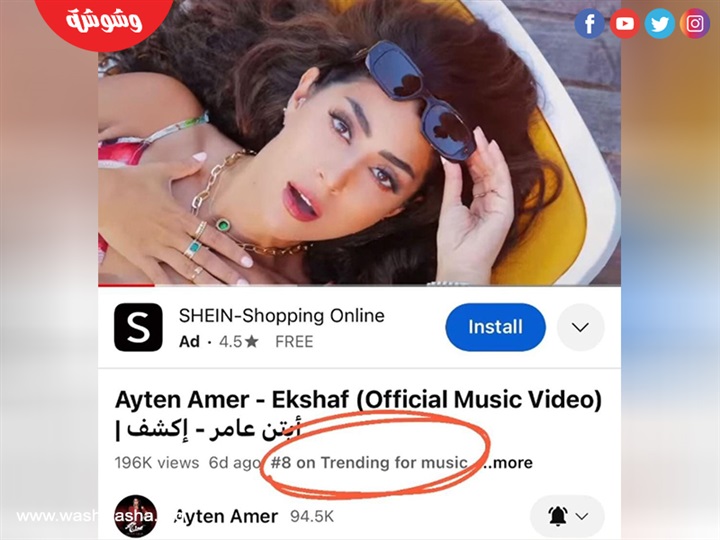Open SHEIN-Shopping Online ad title

coord(281,316)
